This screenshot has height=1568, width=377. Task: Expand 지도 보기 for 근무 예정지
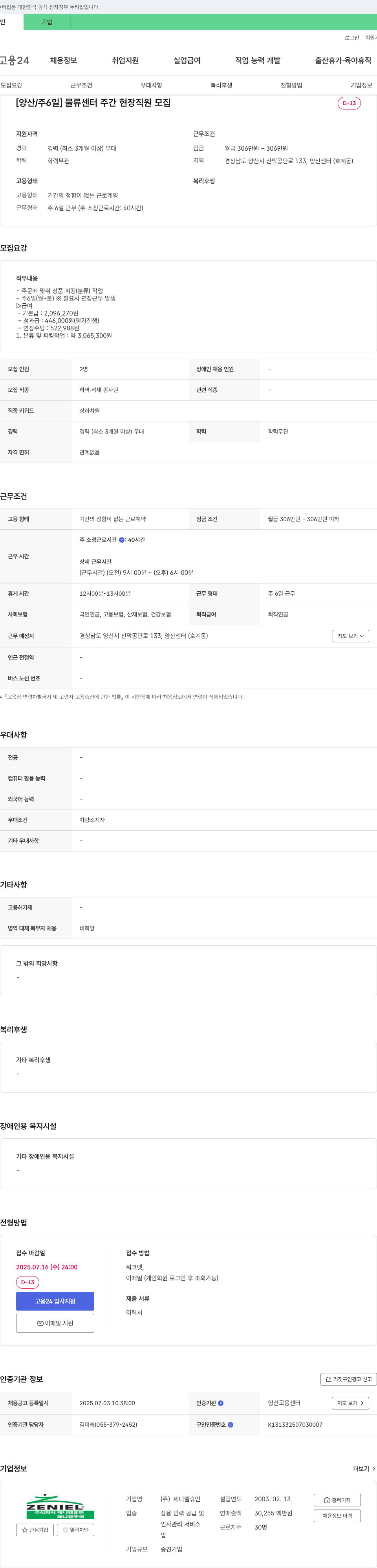point(351,636)
